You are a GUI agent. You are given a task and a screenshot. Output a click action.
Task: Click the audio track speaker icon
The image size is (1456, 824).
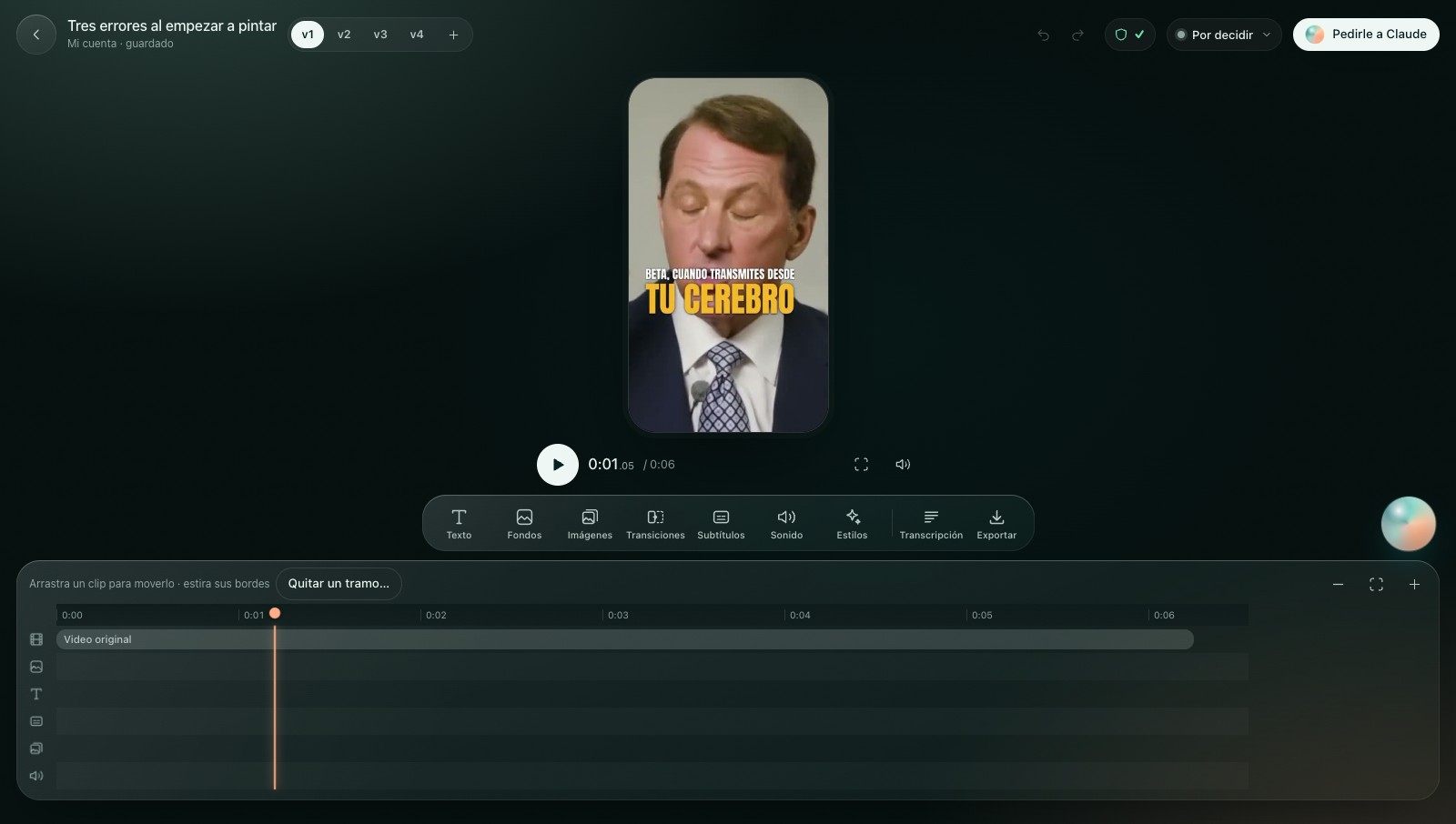36,776
